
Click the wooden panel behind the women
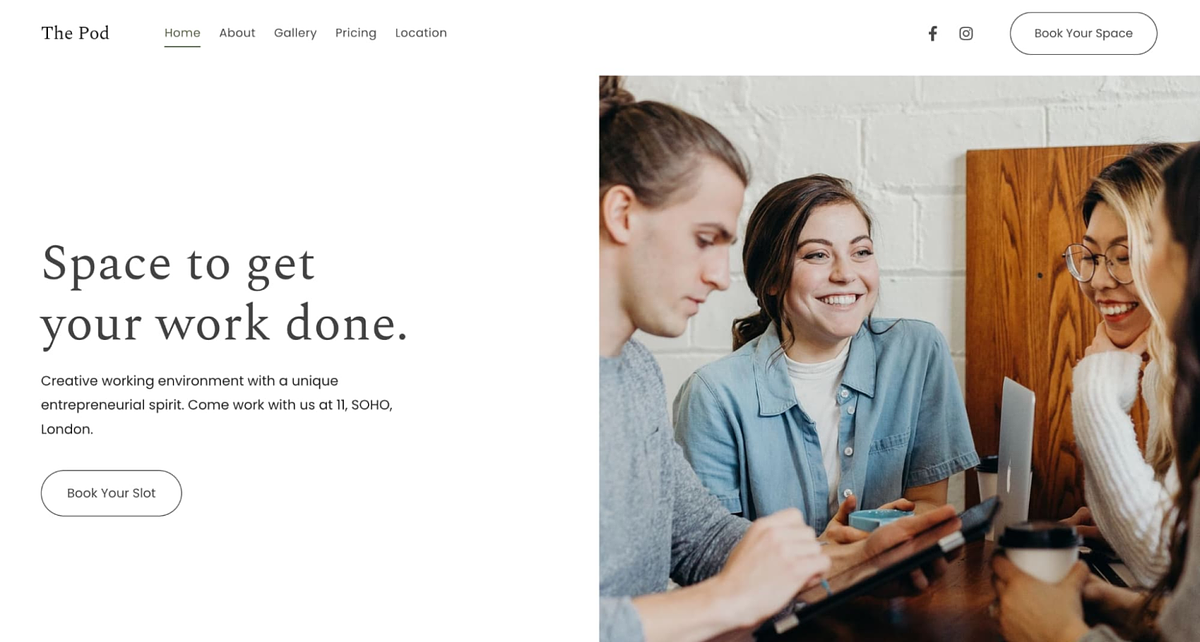coord(1020,300)
